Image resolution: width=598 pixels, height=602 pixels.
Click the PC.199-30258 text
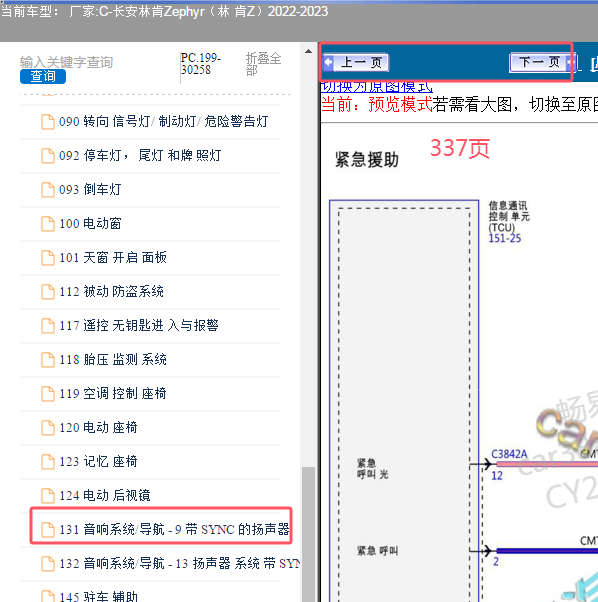coord(200,64)
